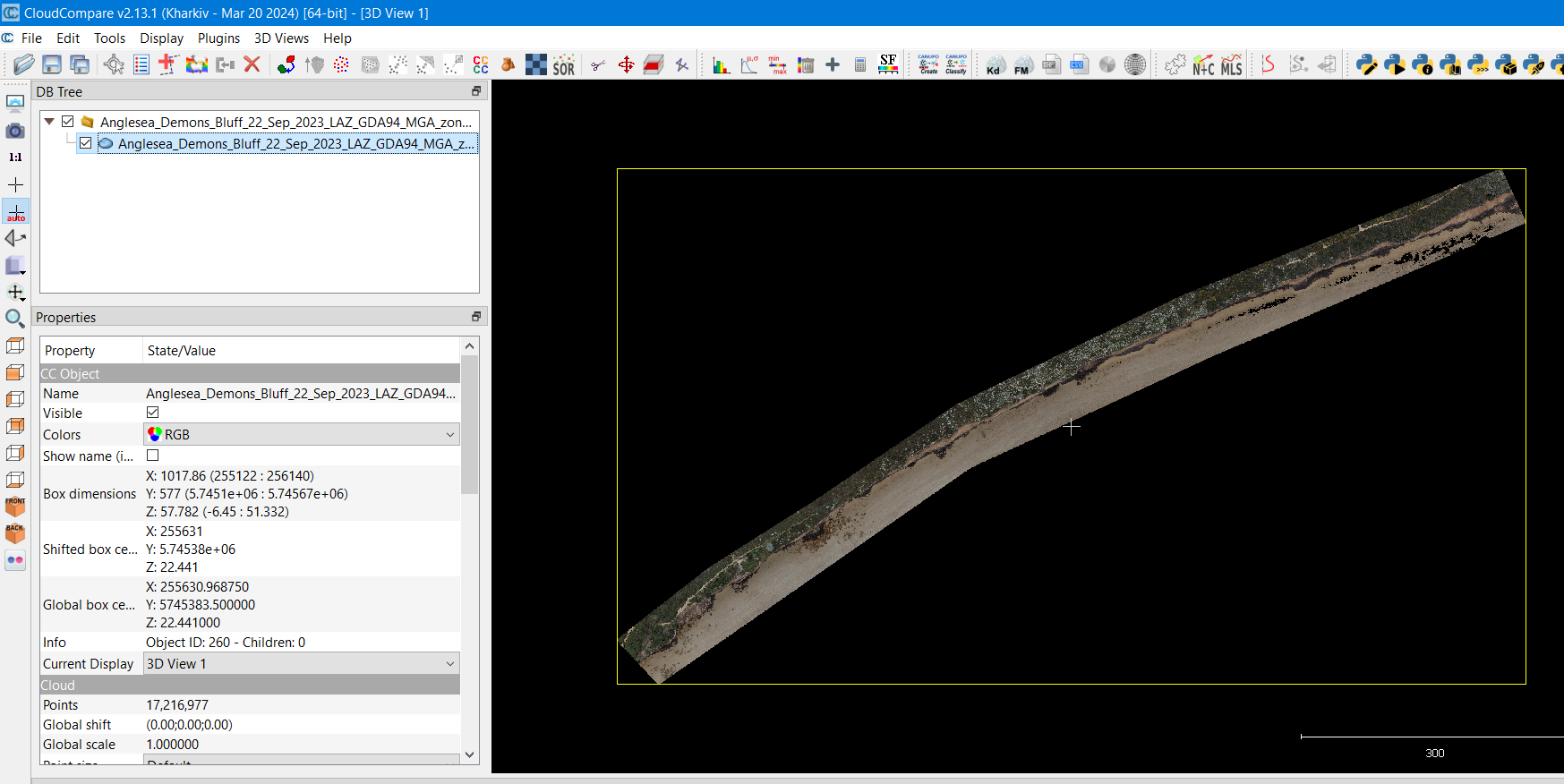Image resolution: width=1564 pixels, height=784 pixels.
Task: Click the Translate/Rotate red arrows icon
Action: [x=626, y=64]
